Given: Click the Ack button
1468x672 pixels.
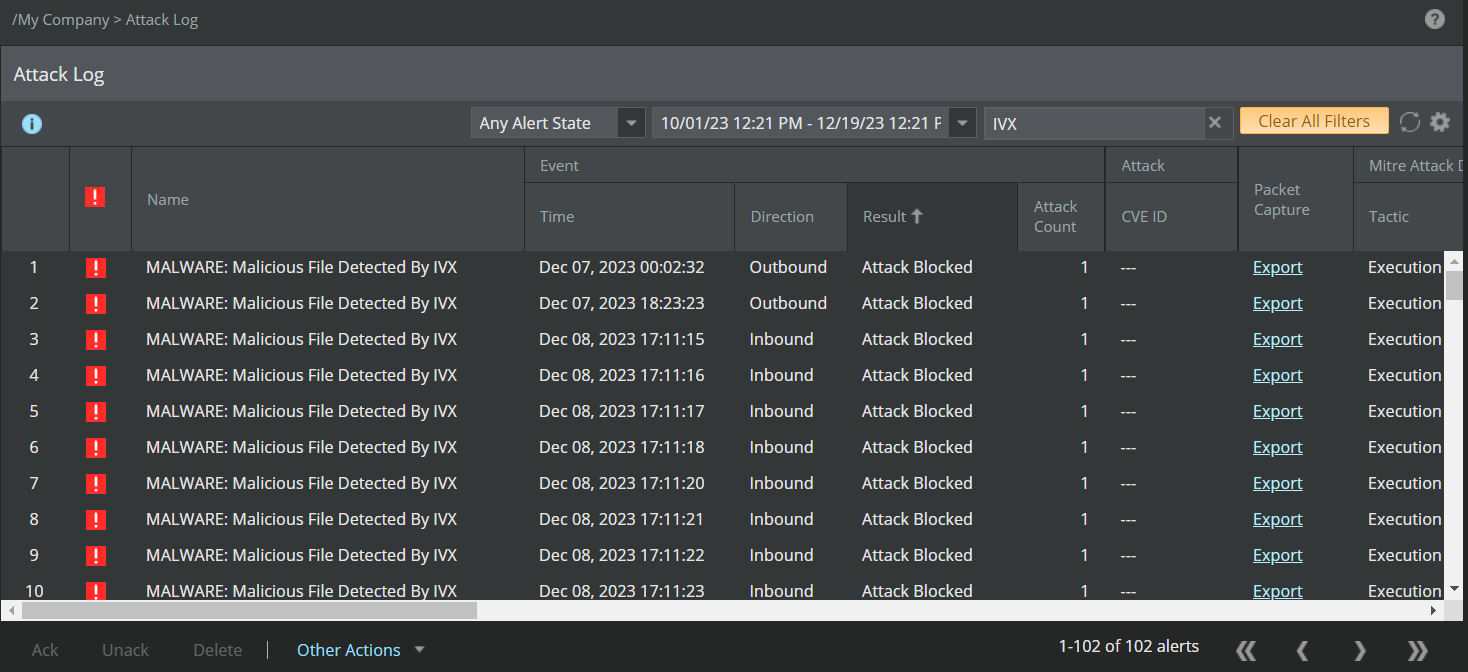Looking at the screenshot, I should 45,650.
